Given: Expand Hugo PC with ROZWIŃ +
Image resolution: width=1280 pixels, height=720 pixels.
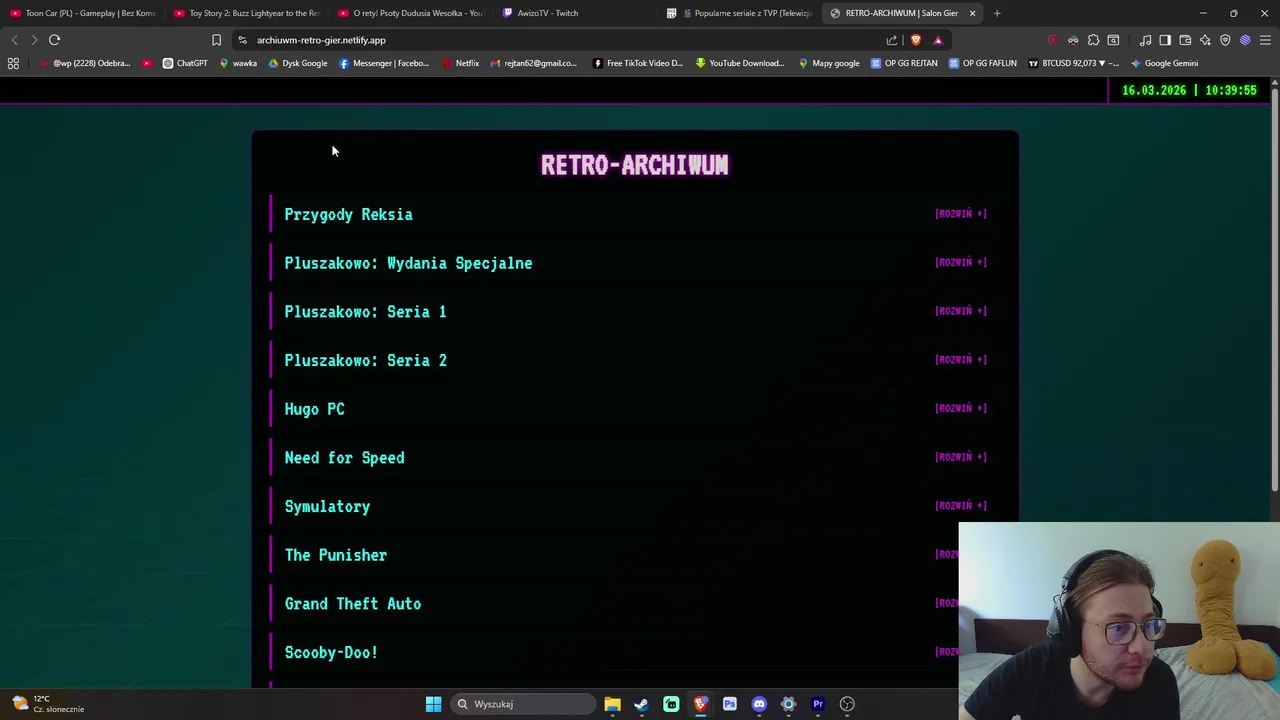Looking at the screenshot, I should pyautogui.click(x=961, y=408).
